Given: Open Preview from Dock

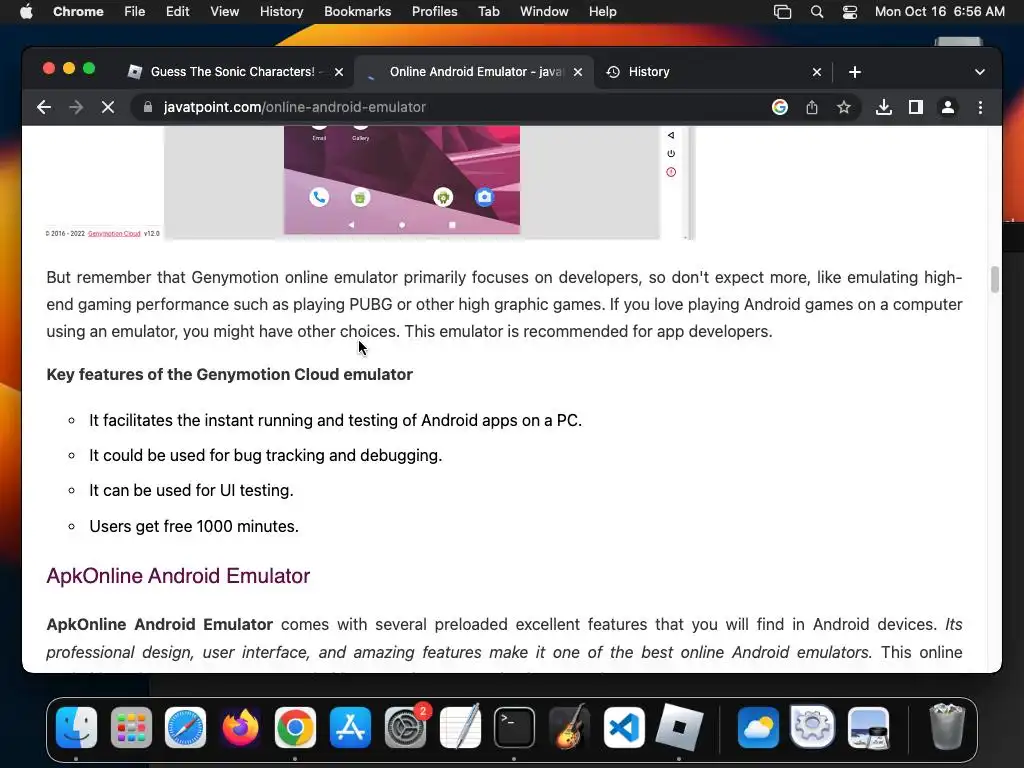Looking at the screenshot, I should [x=868, y=728].
